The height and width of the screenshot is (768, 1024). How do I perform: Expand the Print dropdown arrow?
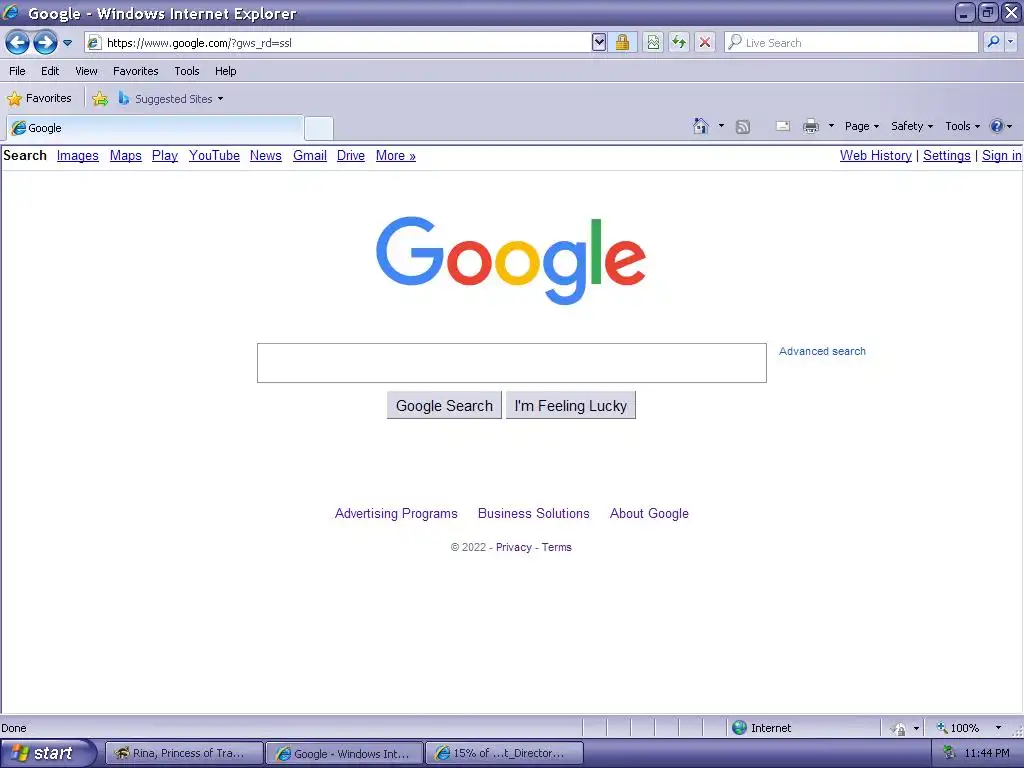click(831, 126)
